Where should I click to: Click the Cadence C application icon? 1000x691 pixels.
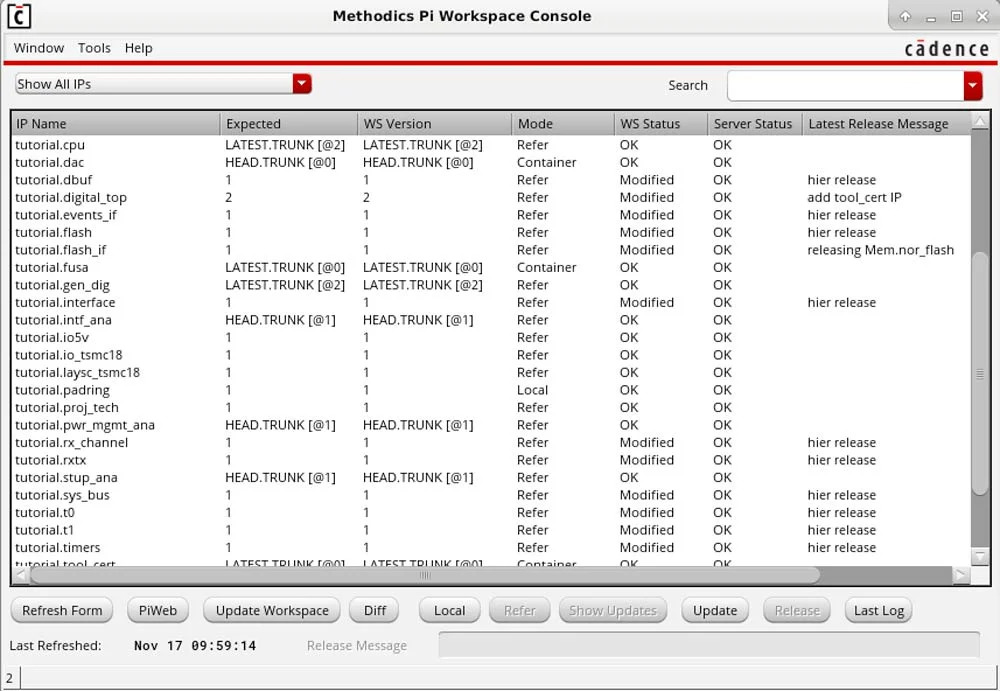tap(17, 16)
